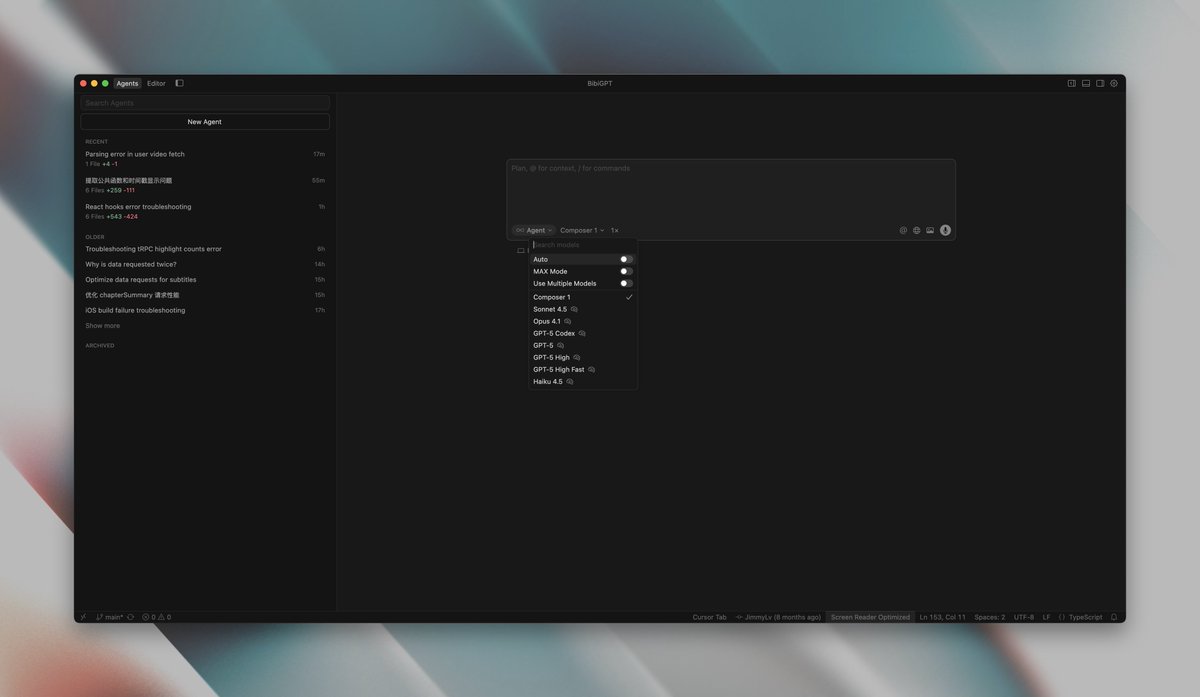Viewport: 1200px width, 697px height.
Task: Click the Search Agents input field
Action: pyautogui.click(x=204, y=102)
